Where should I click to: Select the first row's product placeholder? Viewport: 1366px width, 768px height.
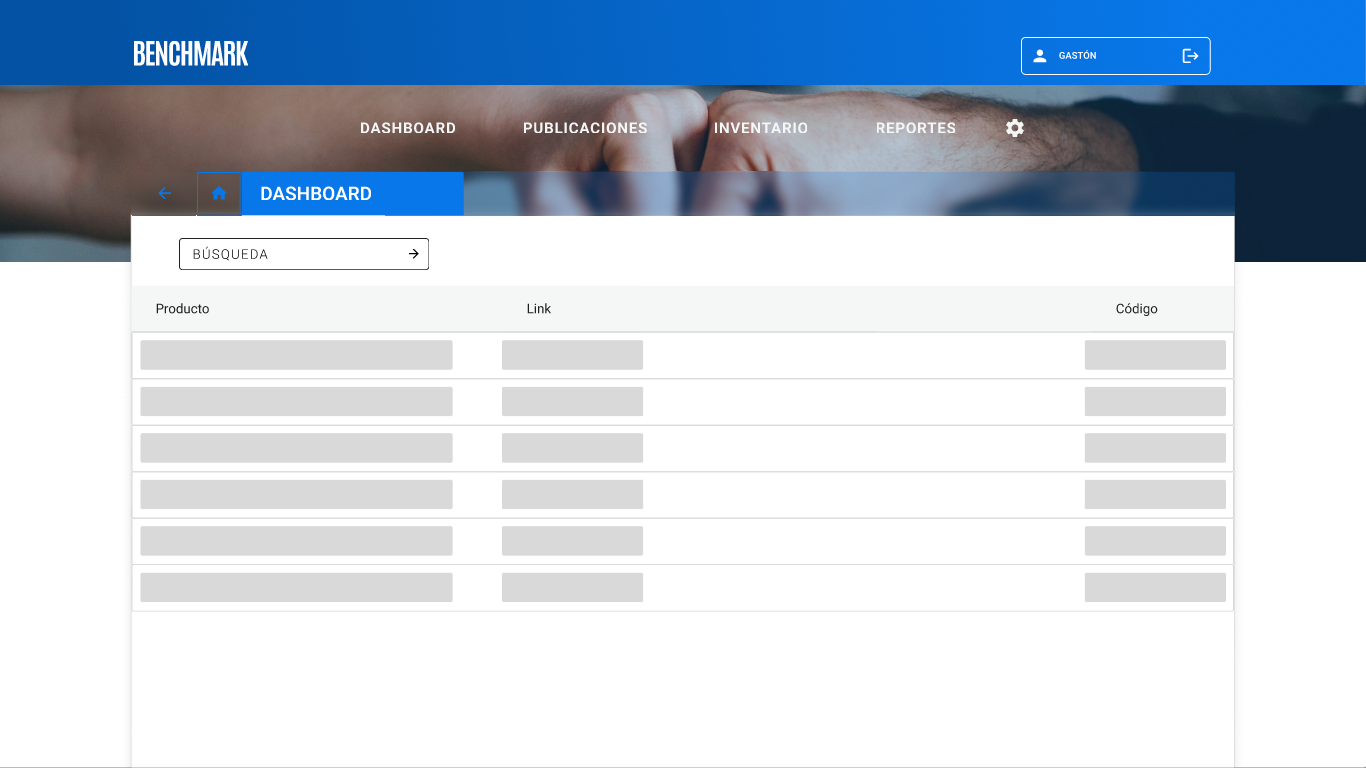pos(296,355)
